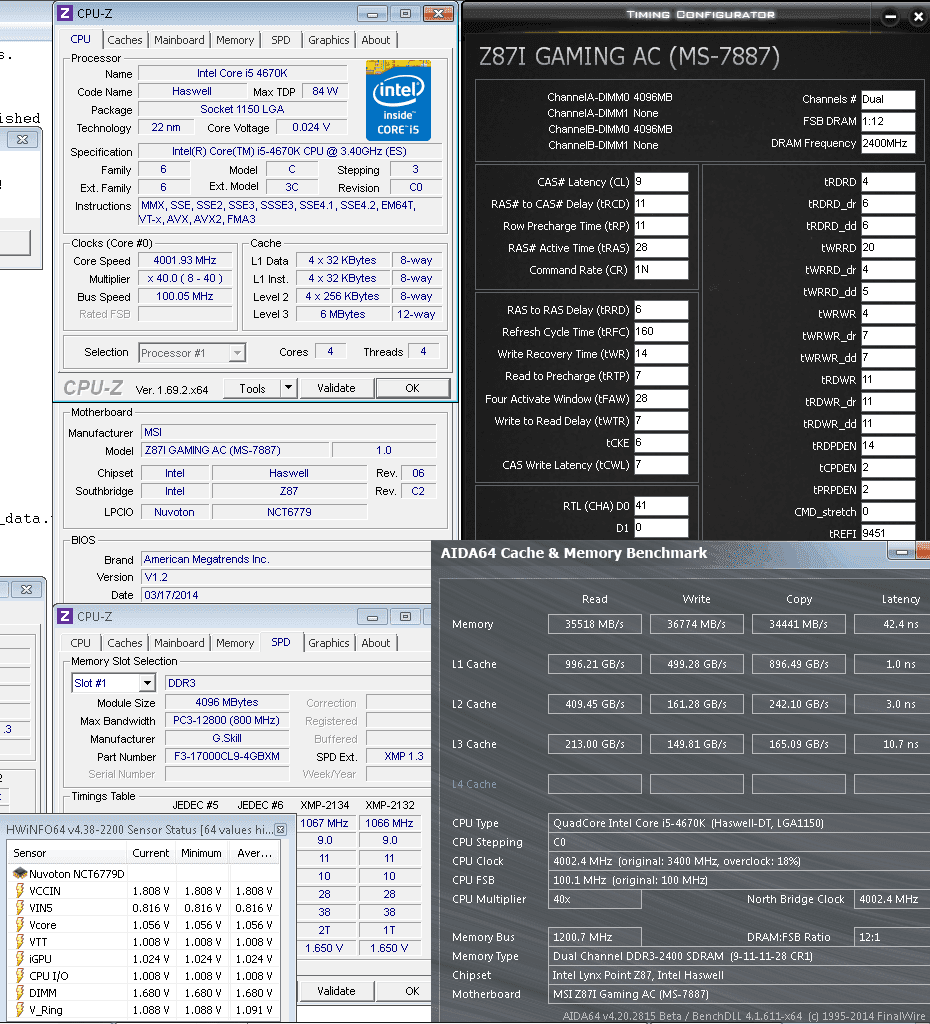Click the VCCIN sensor lightning icon
The width and height of the screenshot is (930, 1024).
click(x=20, y=890)
